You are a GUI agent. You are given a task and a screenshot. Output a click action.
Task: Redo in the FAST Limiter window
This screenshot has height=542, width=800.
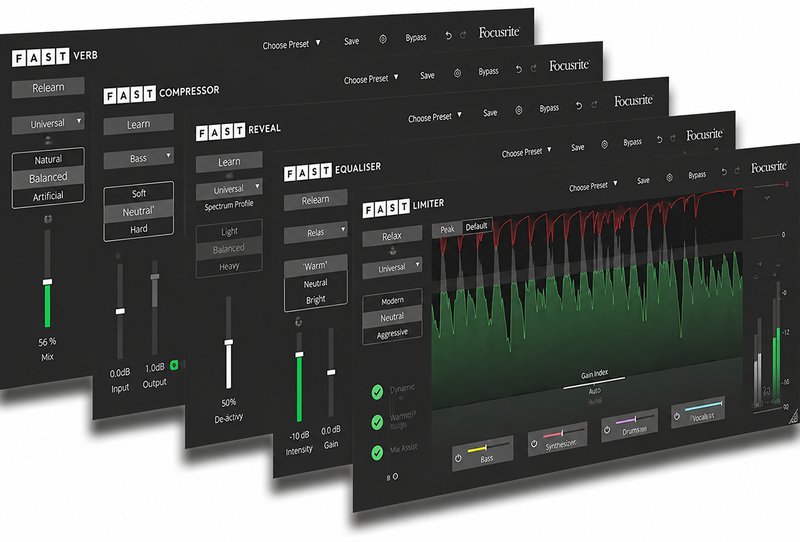(737, 171)
